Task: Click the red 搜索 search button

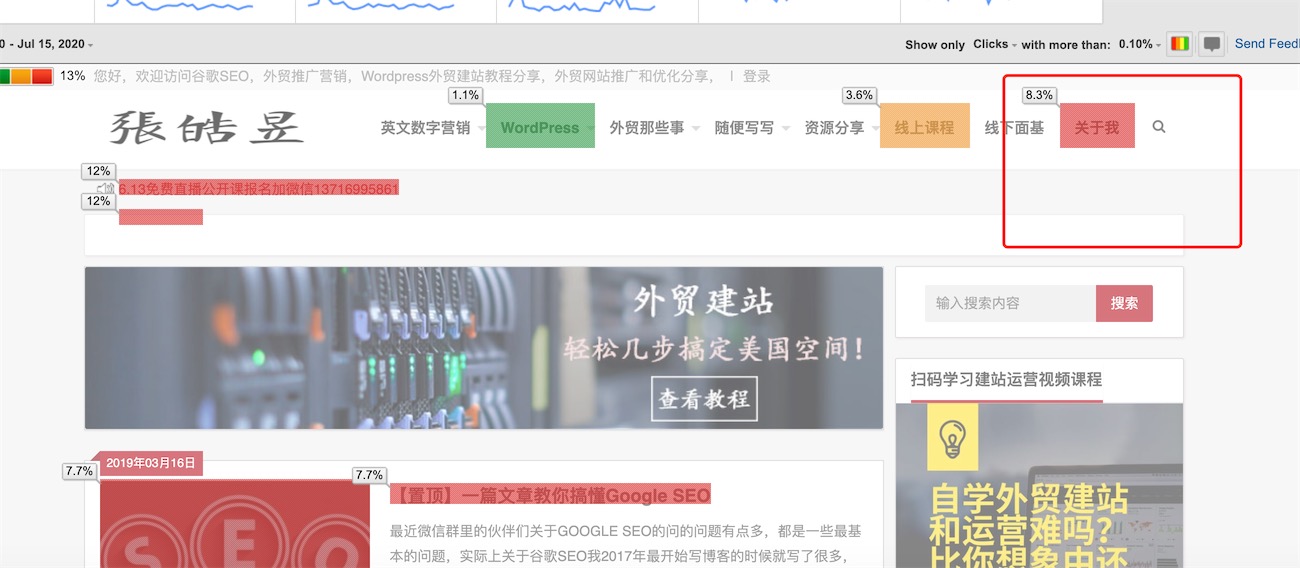Action: pos(1124,303)
